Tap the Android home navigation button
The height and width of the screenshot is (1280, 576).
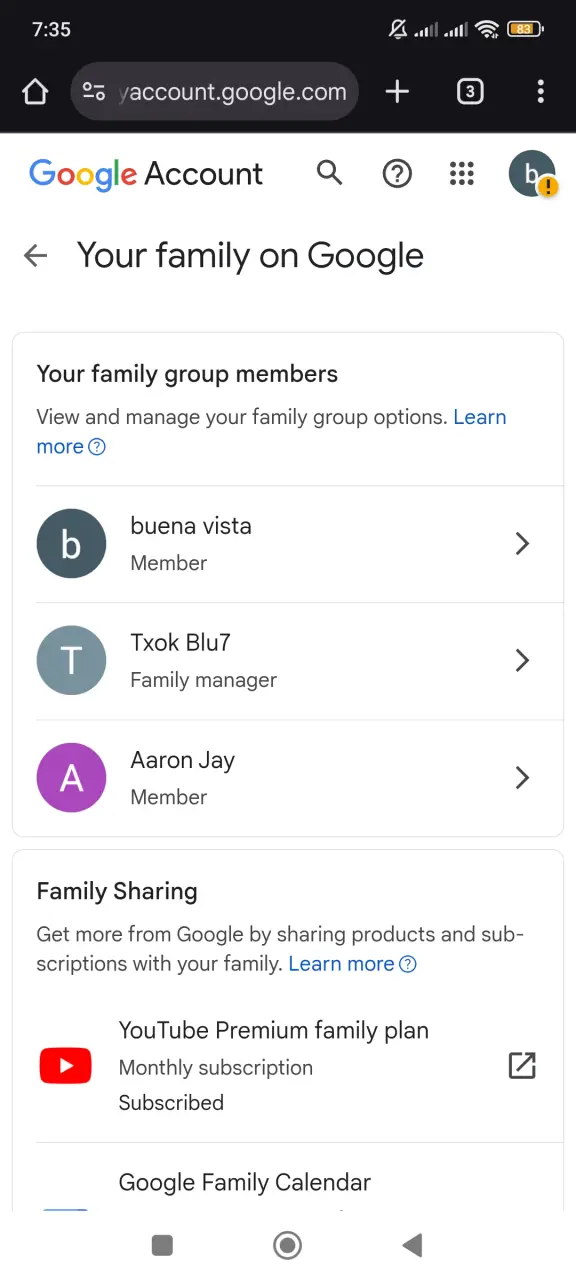point(288,1245)
